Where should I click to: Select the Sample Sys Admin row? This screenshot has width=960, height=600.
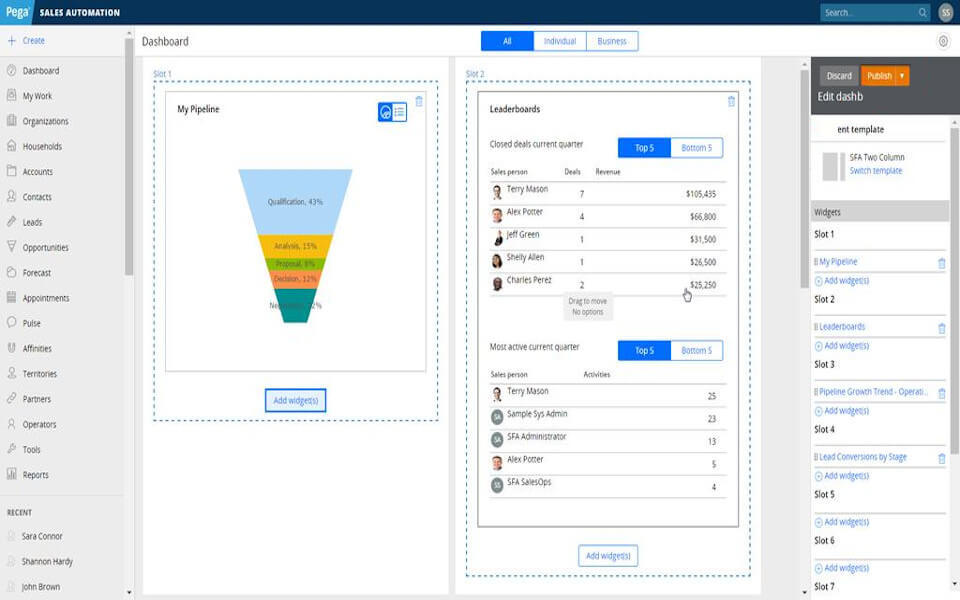(x=608, y=418)
